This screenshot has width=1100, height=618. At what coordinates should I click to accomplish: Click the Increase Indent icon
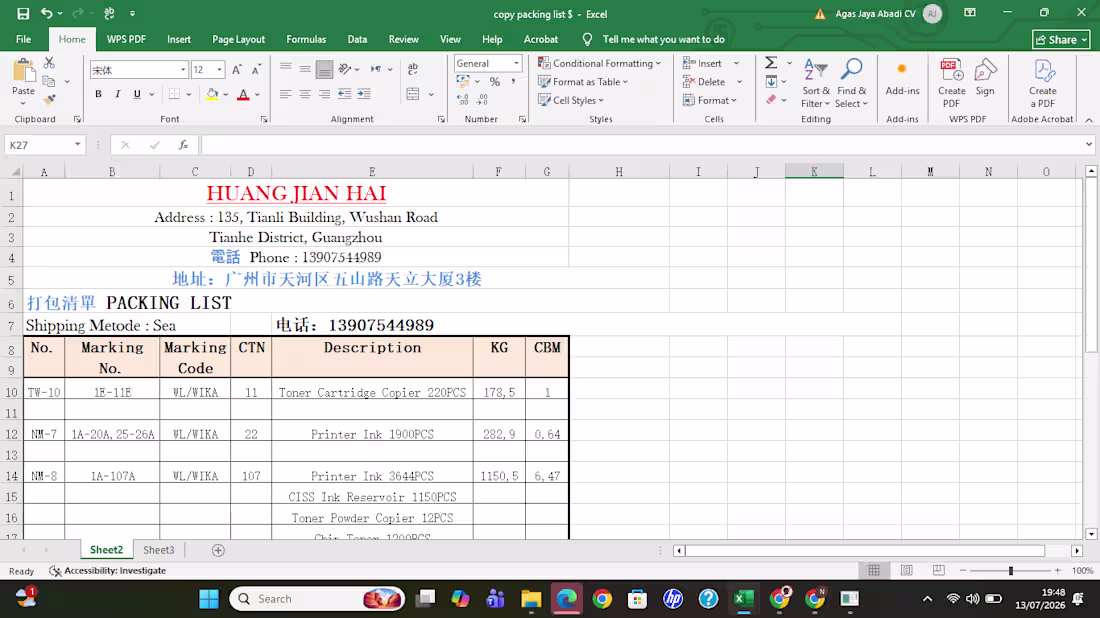[x=363, y=94]
